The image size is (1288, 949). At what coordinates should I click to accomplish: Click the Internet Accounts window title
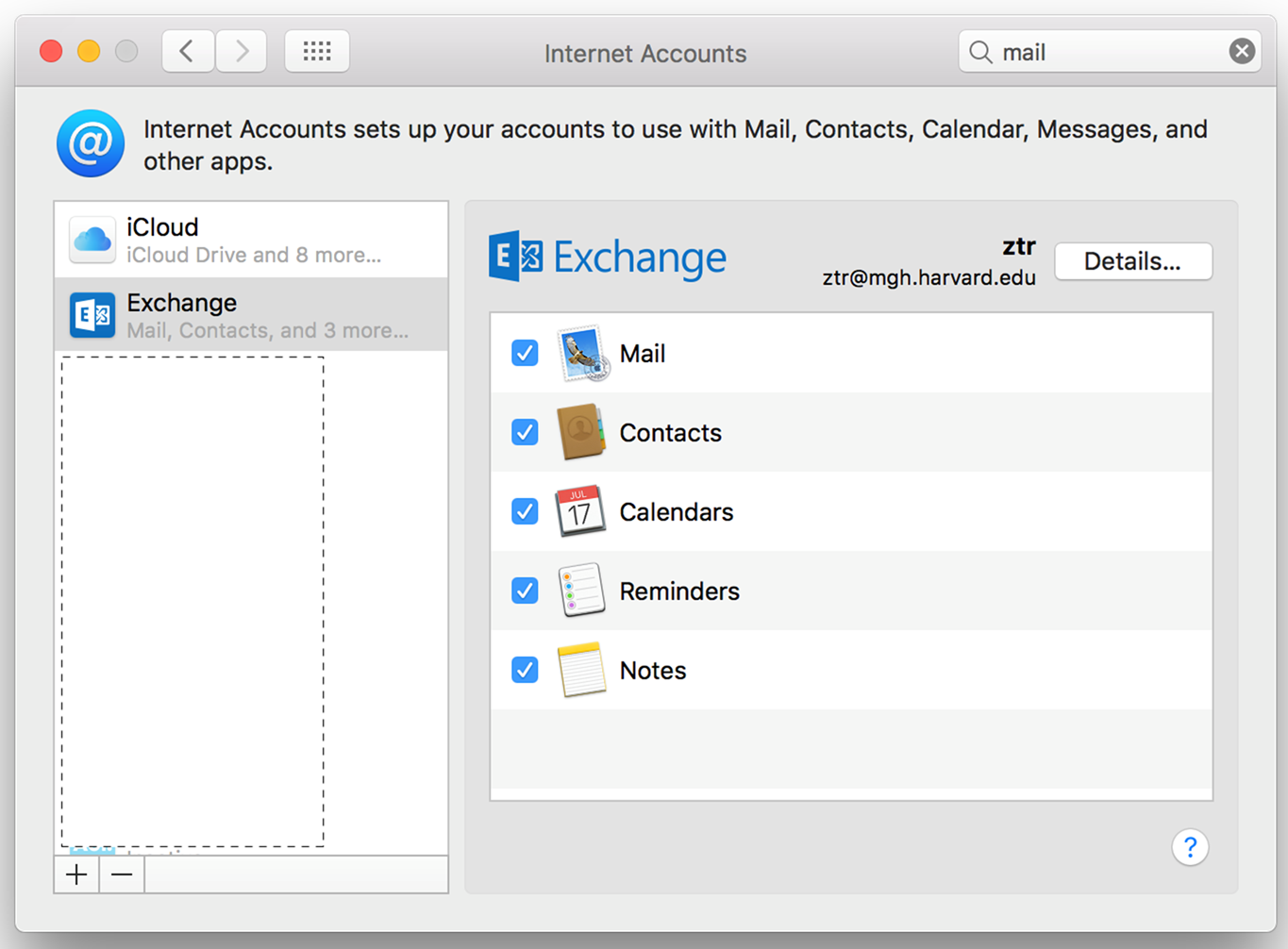click(x=645, y=54)
